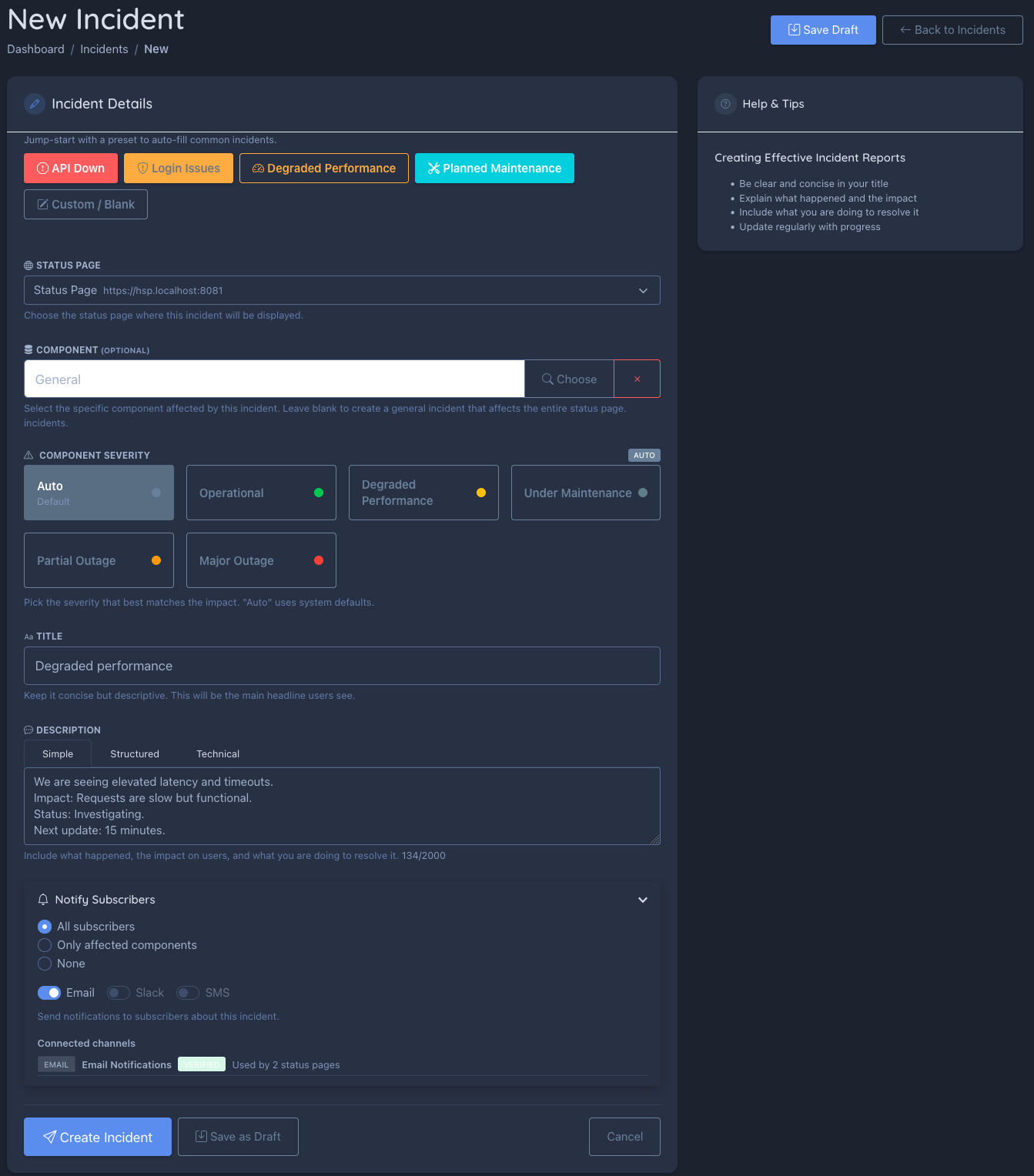
Task: Click the bell icon next to Notify Subscribers
Action: pyautogui.click(x=43, y=899)
